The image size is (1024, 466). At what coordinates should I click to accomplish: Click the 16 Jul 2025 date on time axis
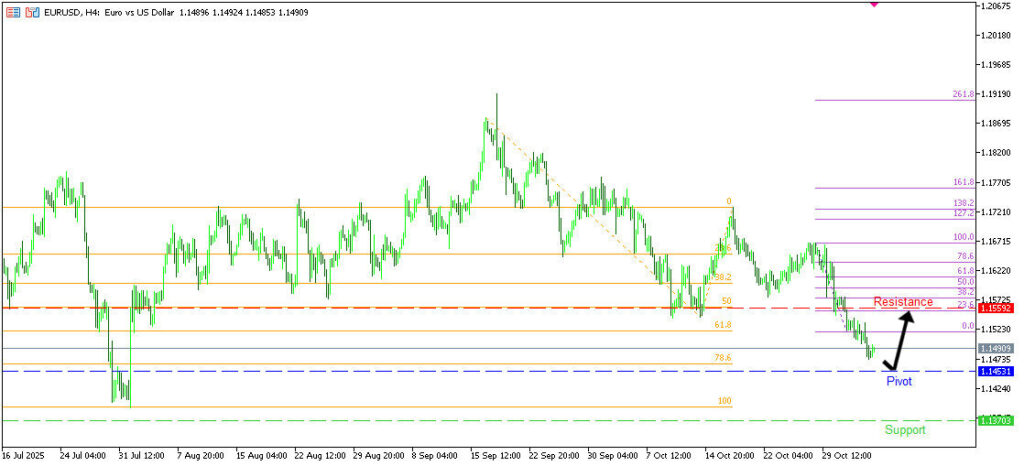[26, 454]
